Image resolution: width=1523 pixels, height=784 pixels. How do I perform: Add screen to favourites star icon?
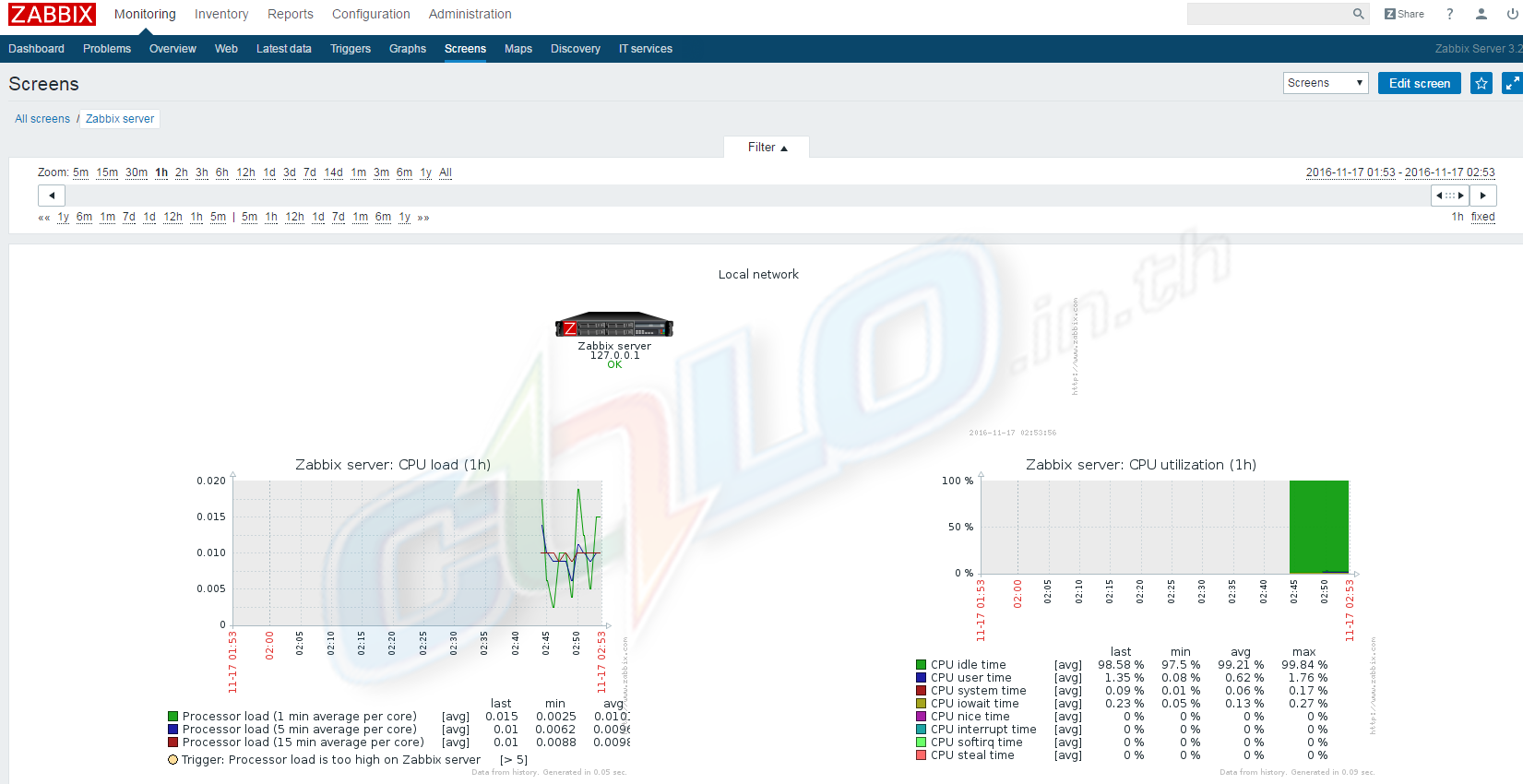(x=1481, y=83)
